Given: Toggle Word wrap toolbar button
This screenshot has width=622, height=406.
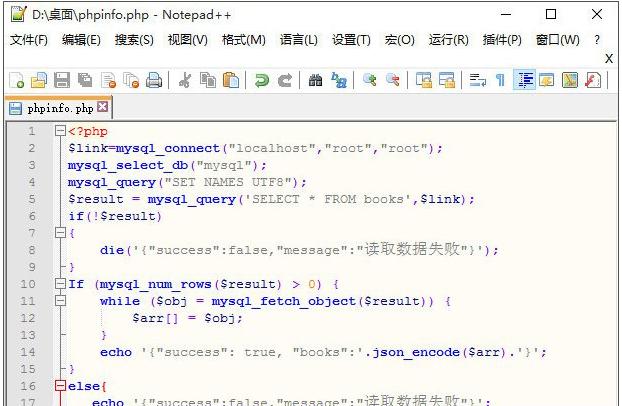Looking at the screenshot, I should [x=477, y=80].
